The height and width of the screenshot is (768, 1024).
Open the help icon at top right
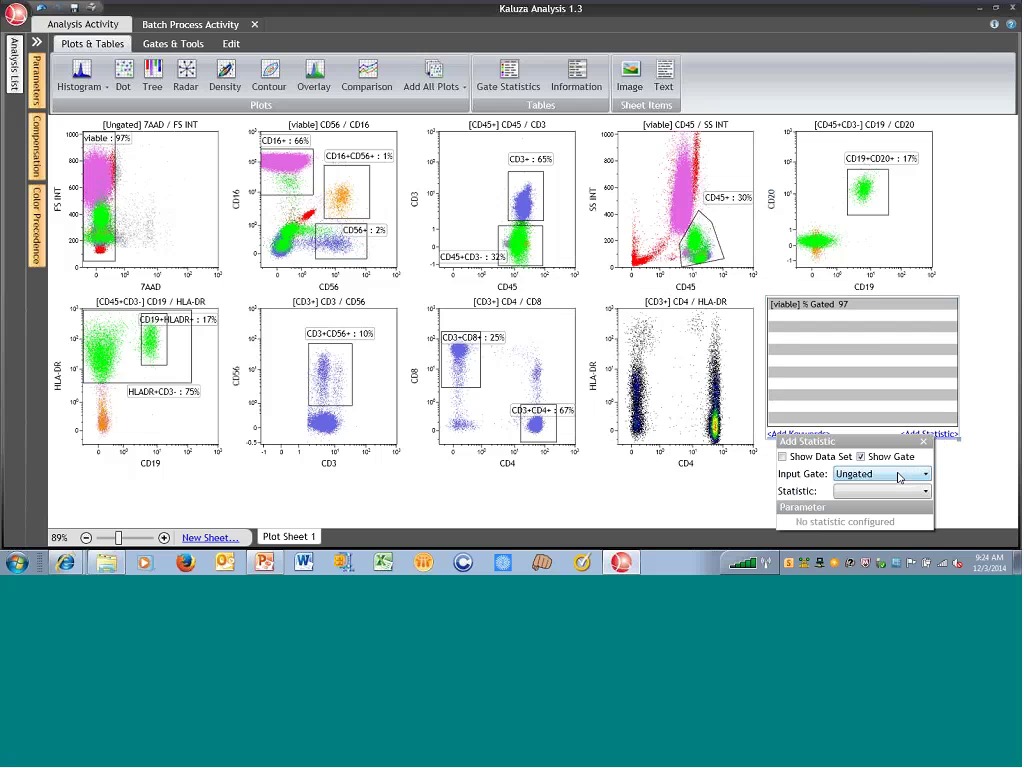[x=1010, y=24]
